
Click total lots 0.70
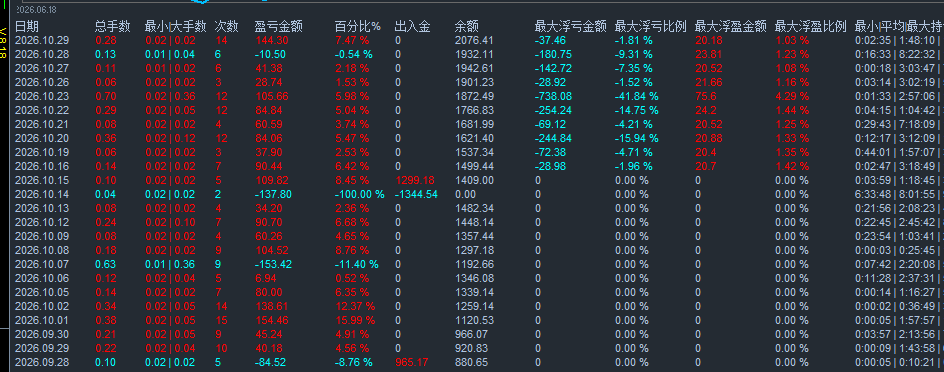click(x=106, y=96)
